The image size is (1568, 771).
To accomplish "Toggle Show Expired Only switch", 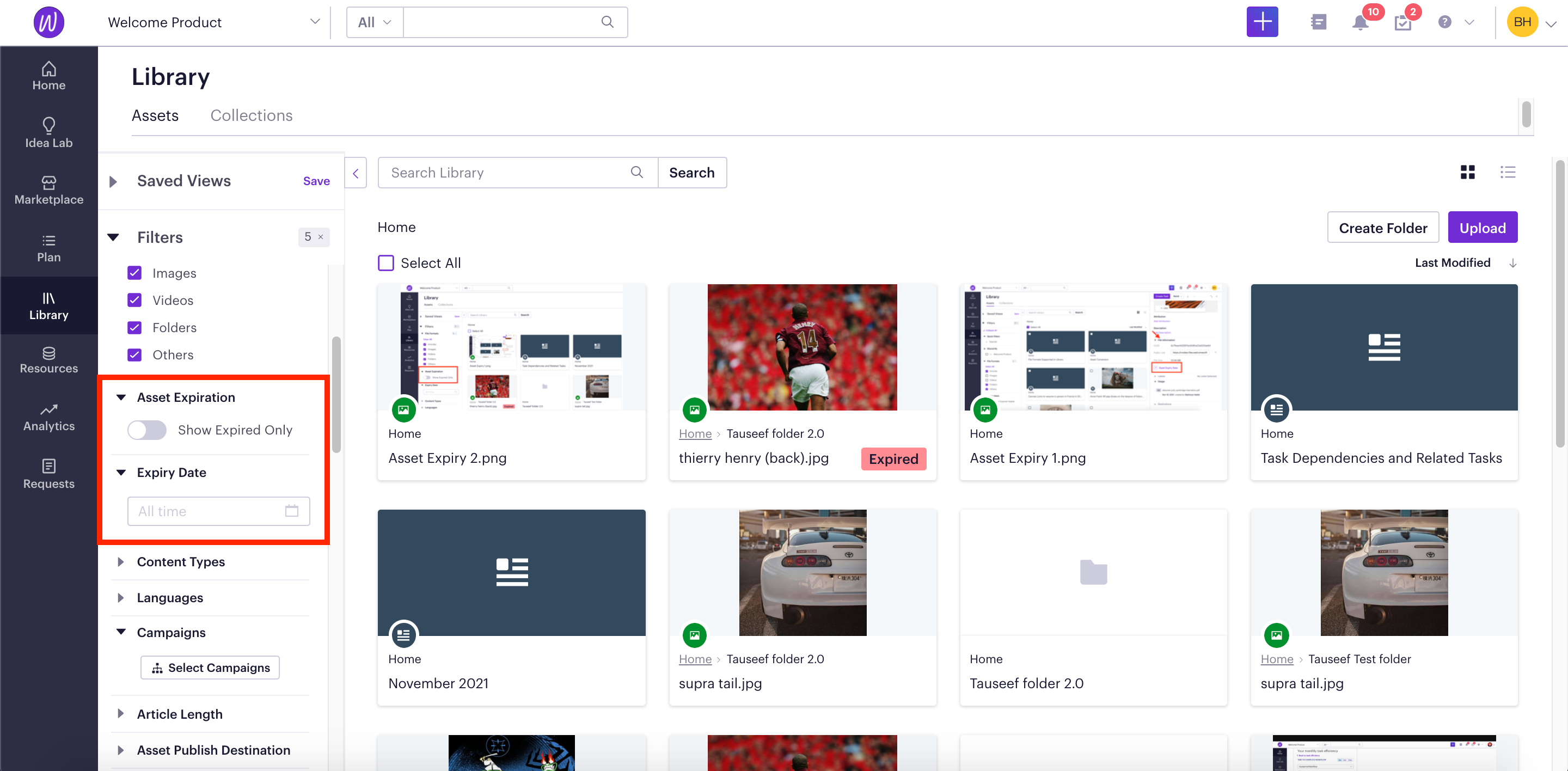I will [146, 430].
